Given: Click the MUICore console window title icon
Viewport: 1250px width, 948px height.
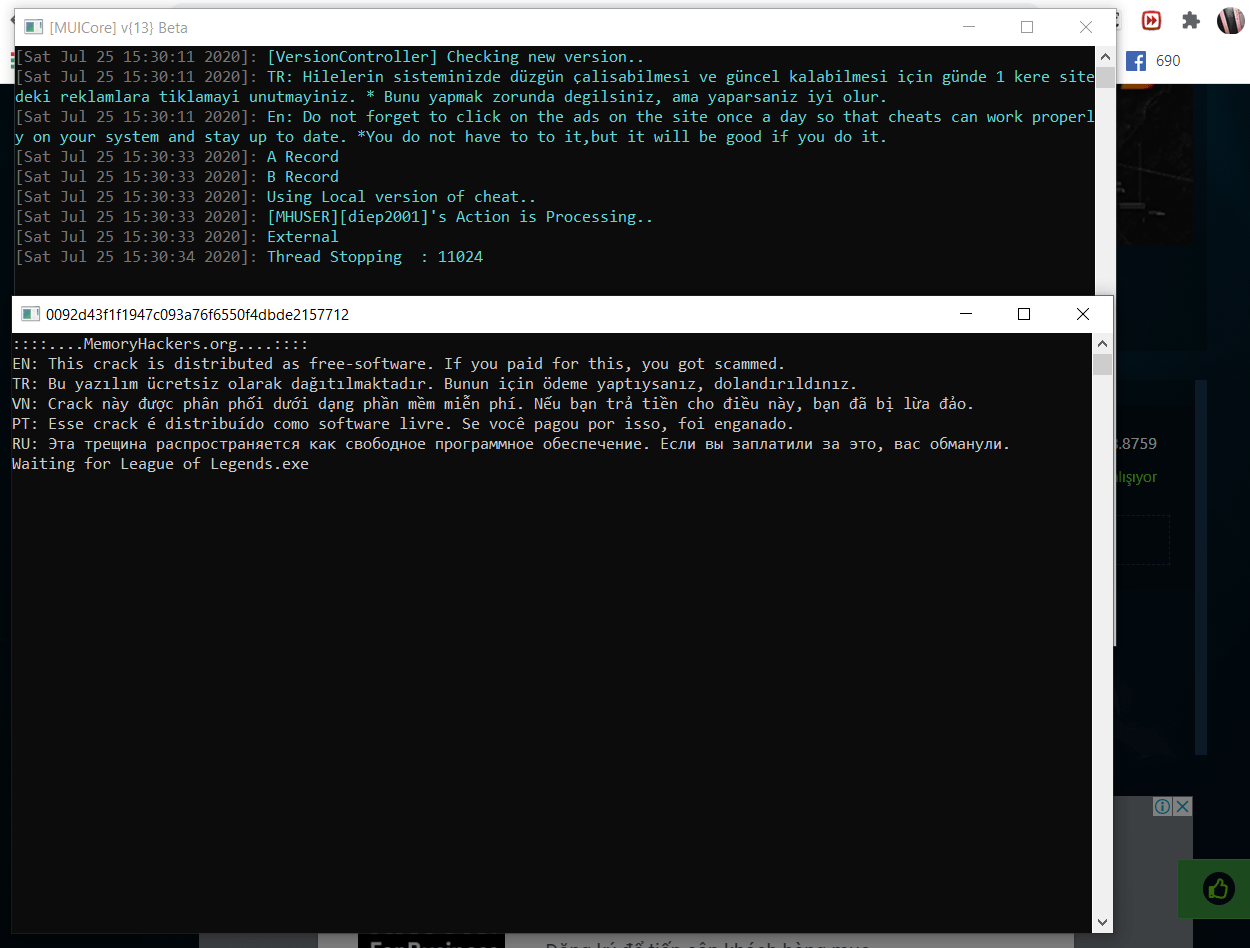Looking at the screenshot, I should pos(33,28).
